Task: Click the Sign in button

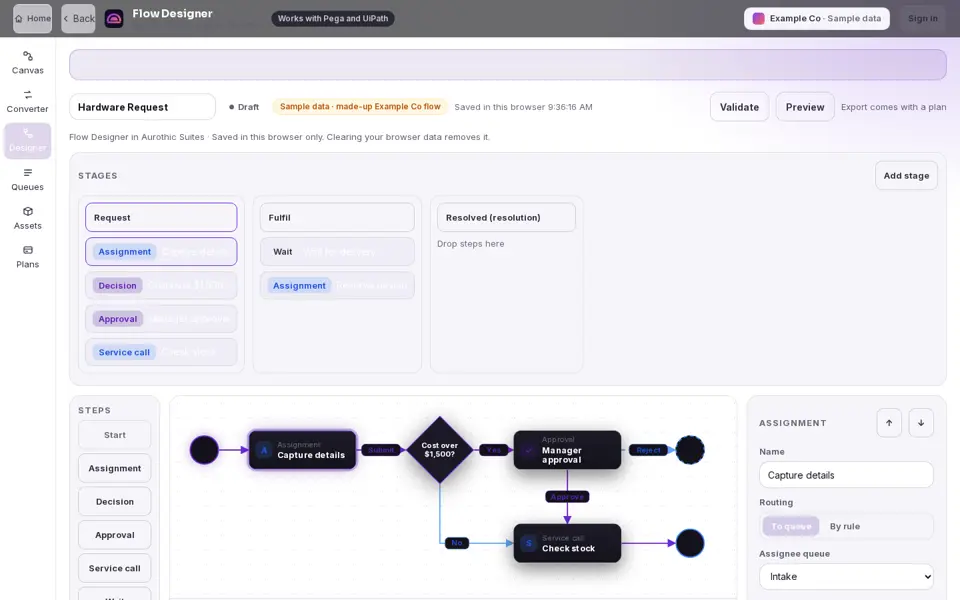Action: pyautogui.click(x=923, y=18)
